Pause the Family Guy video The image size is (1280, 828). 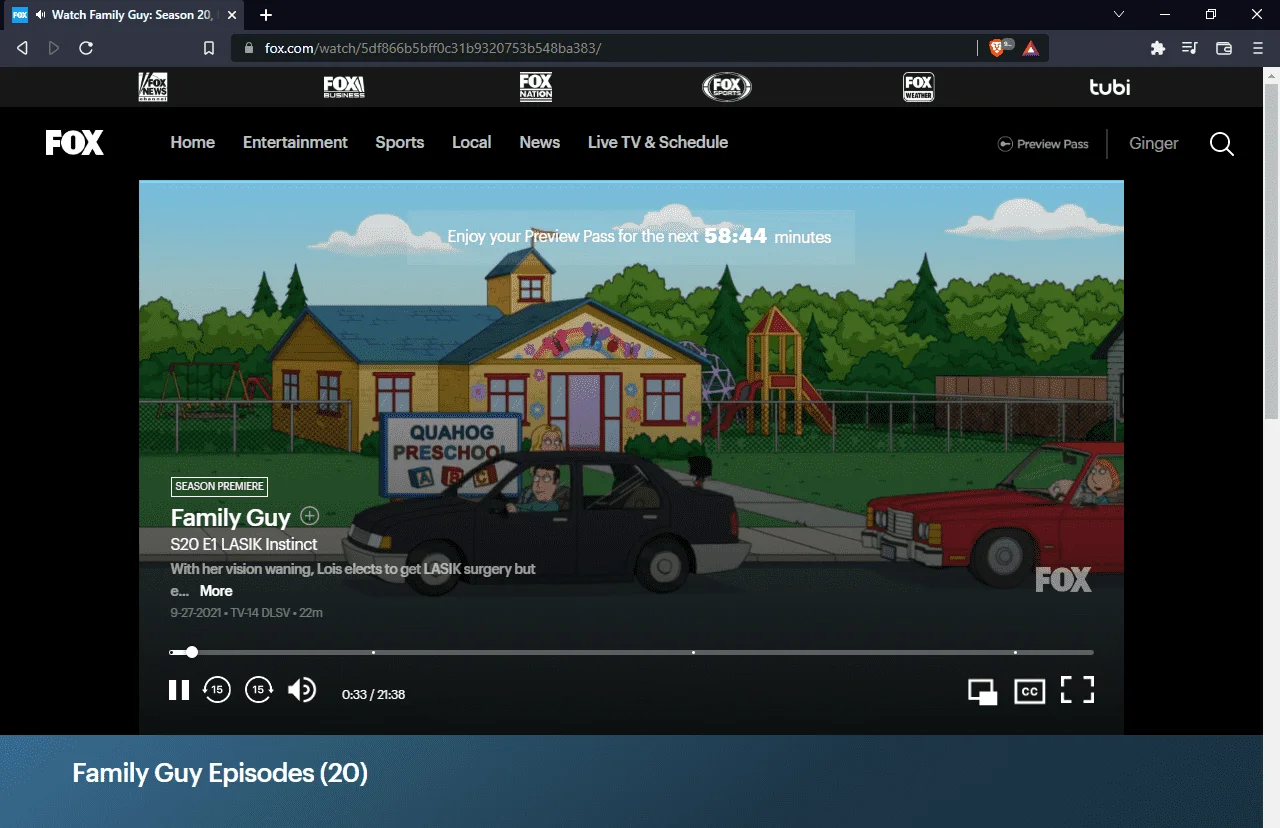pos(179,690)
